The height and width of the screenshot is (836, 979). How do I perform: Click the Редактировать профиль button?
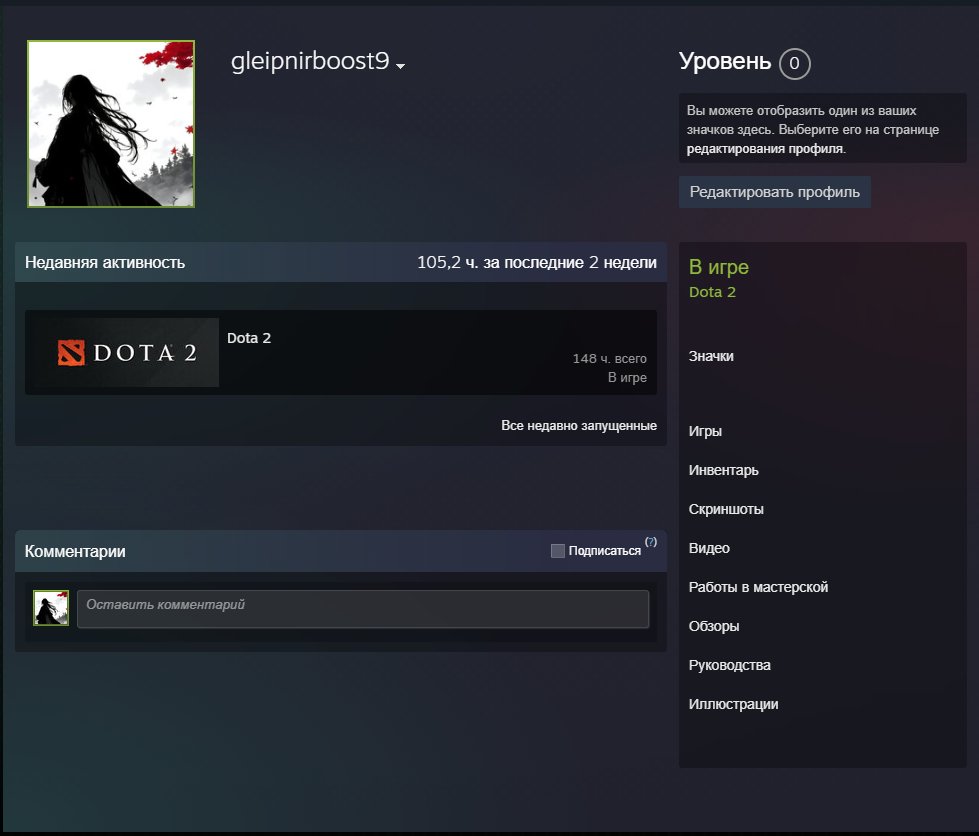pos(774,192)
